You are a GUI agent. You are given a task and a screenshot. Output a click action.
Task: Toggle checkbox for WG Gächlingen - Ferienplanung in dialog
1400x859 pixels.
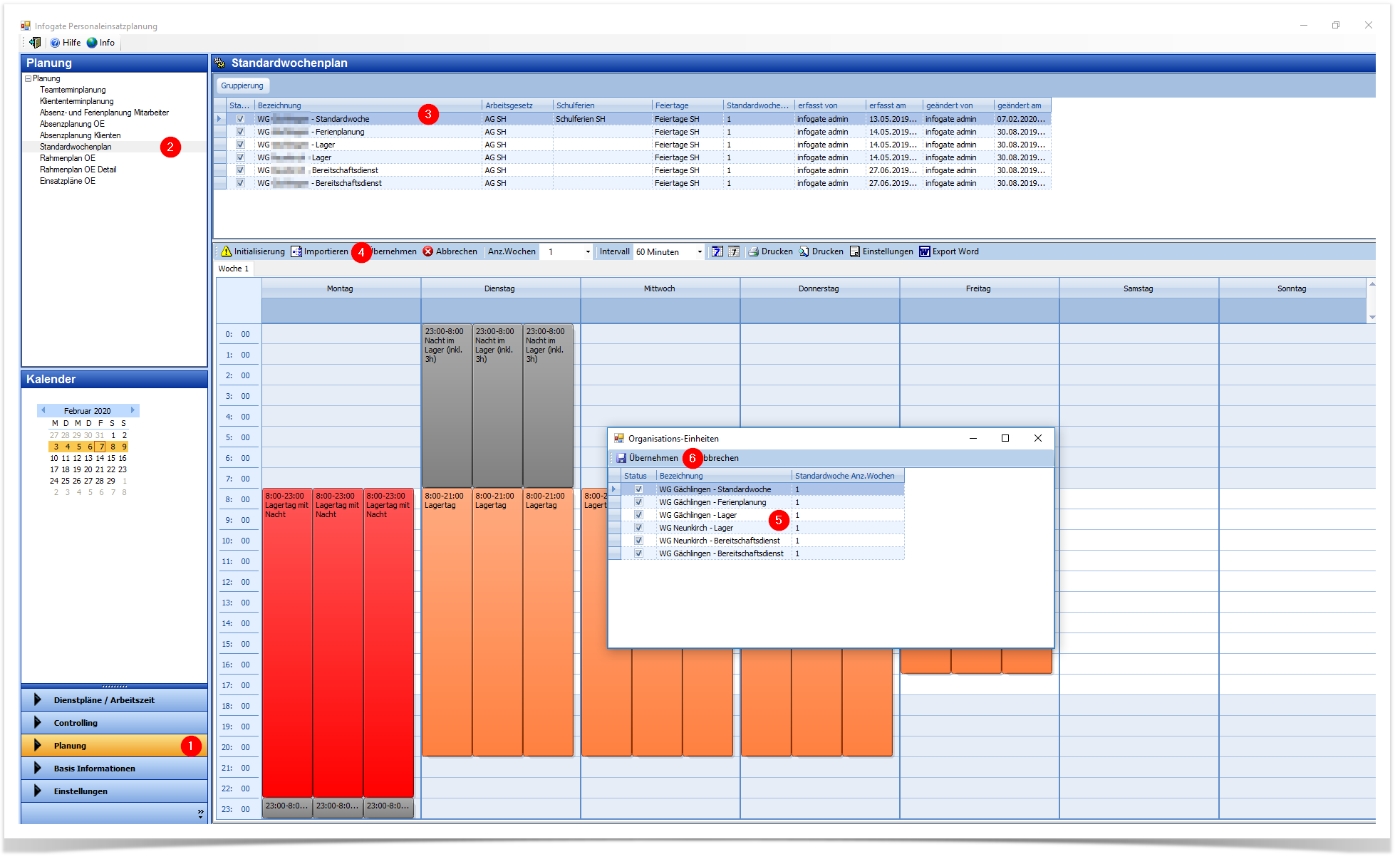pyautogui.click(x=638, y=502)
